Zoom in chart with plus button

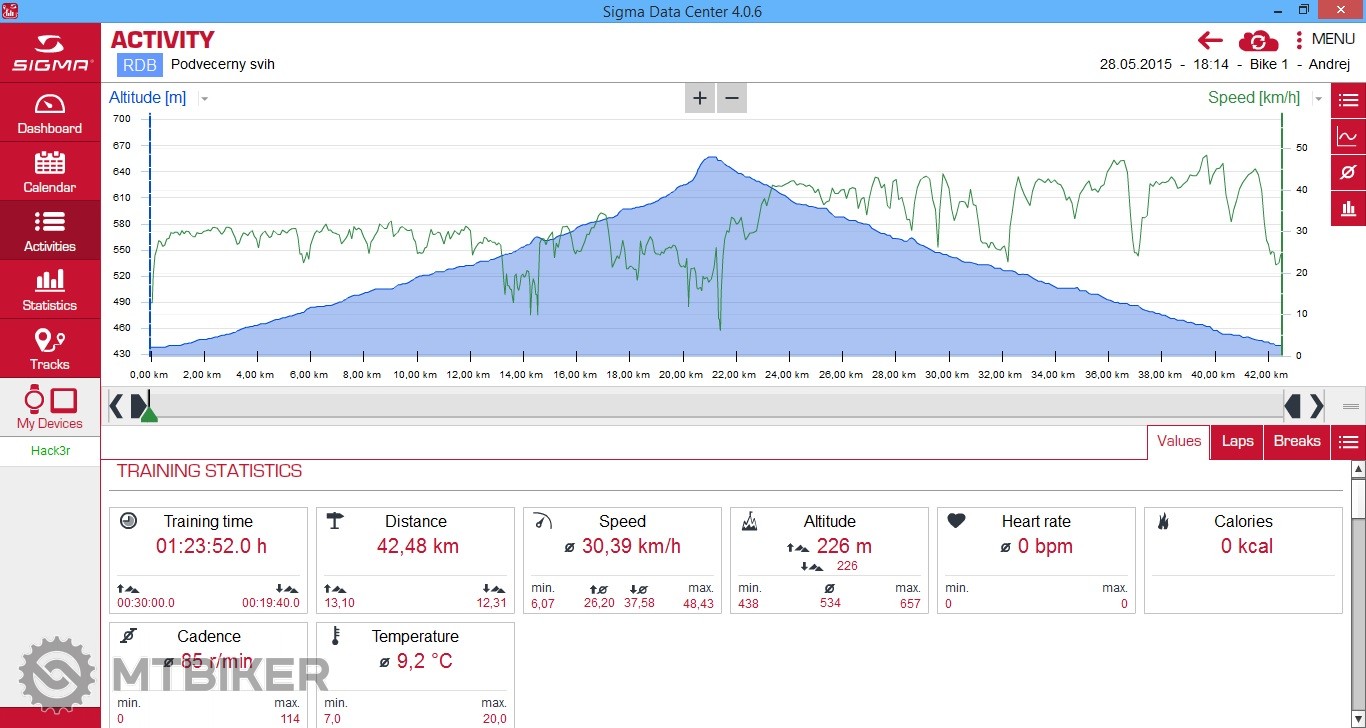(x=700, y=98)
